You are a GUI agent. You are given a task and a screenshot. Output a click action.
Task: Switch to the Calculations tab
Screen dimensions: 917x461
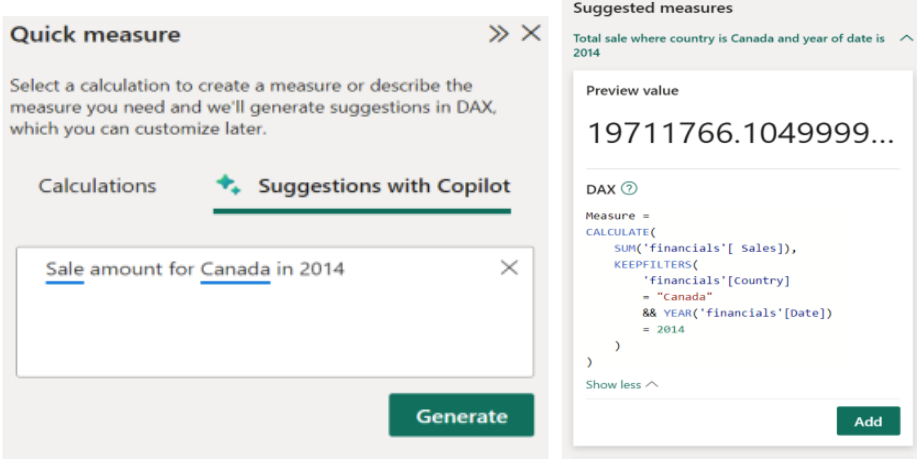(x=97, y=185)
